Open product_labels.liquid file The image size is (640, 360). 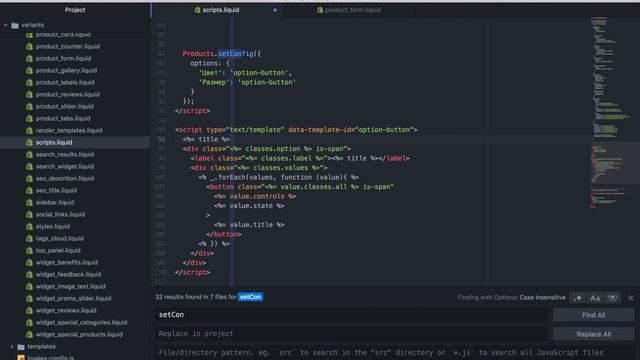click(65, 82)
